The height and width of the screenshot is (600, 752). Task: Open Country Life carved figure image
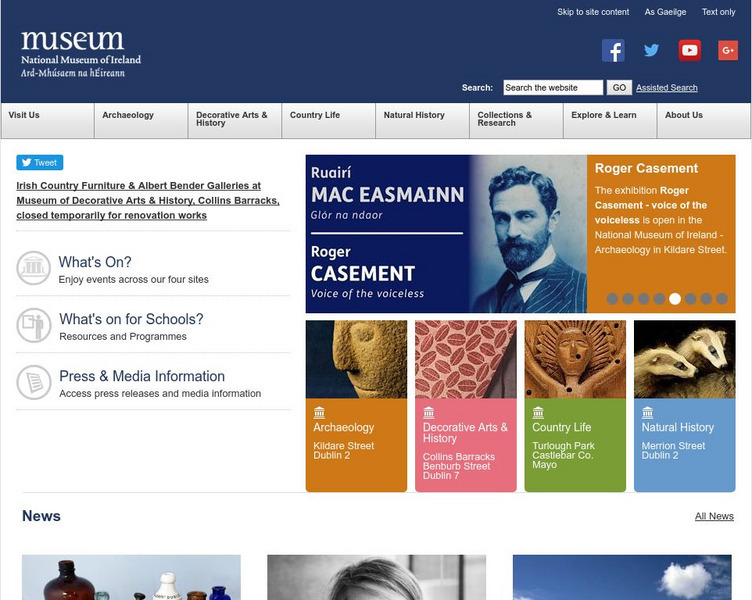pyautogui.click(x=575, y=359)
